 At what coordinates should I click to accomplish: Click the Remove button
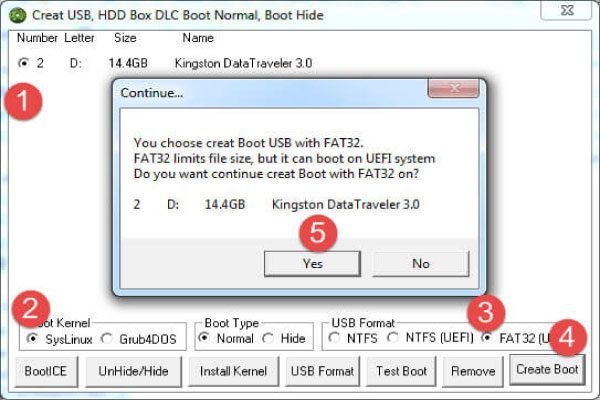coord(473,371)
